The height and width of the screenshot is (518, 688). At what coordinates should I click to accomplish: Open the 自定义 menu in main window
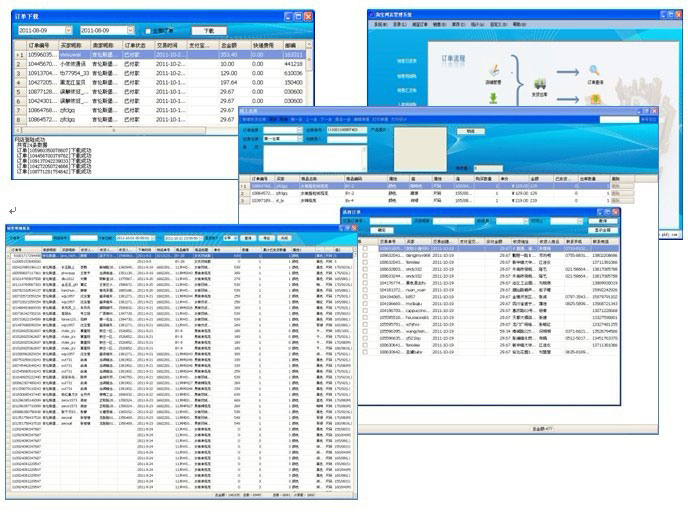498,25
